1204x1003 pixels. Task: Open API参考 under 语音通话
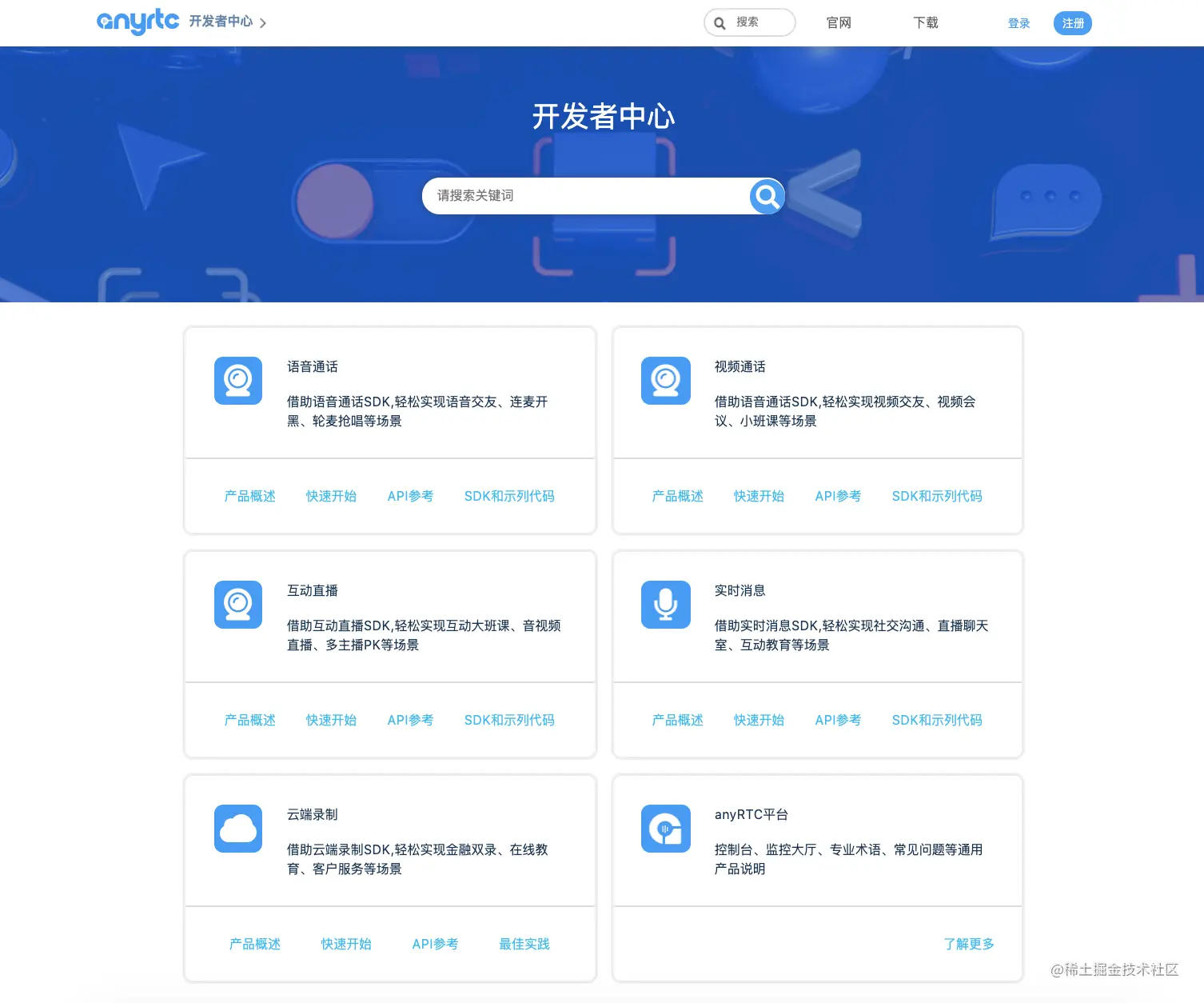click(x=410, y=496)
